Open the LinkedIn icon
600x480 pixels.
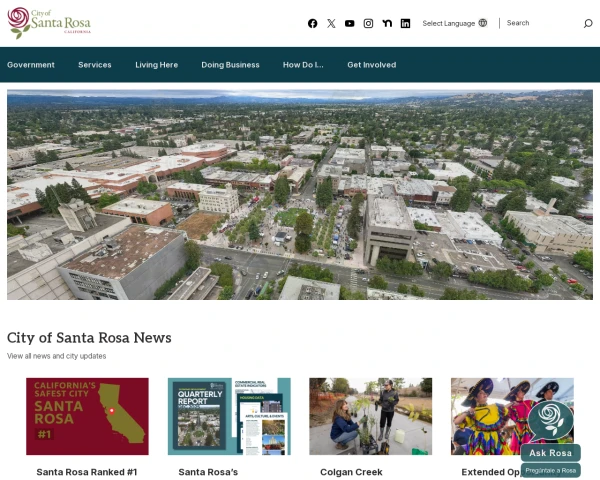click(405, 23)
